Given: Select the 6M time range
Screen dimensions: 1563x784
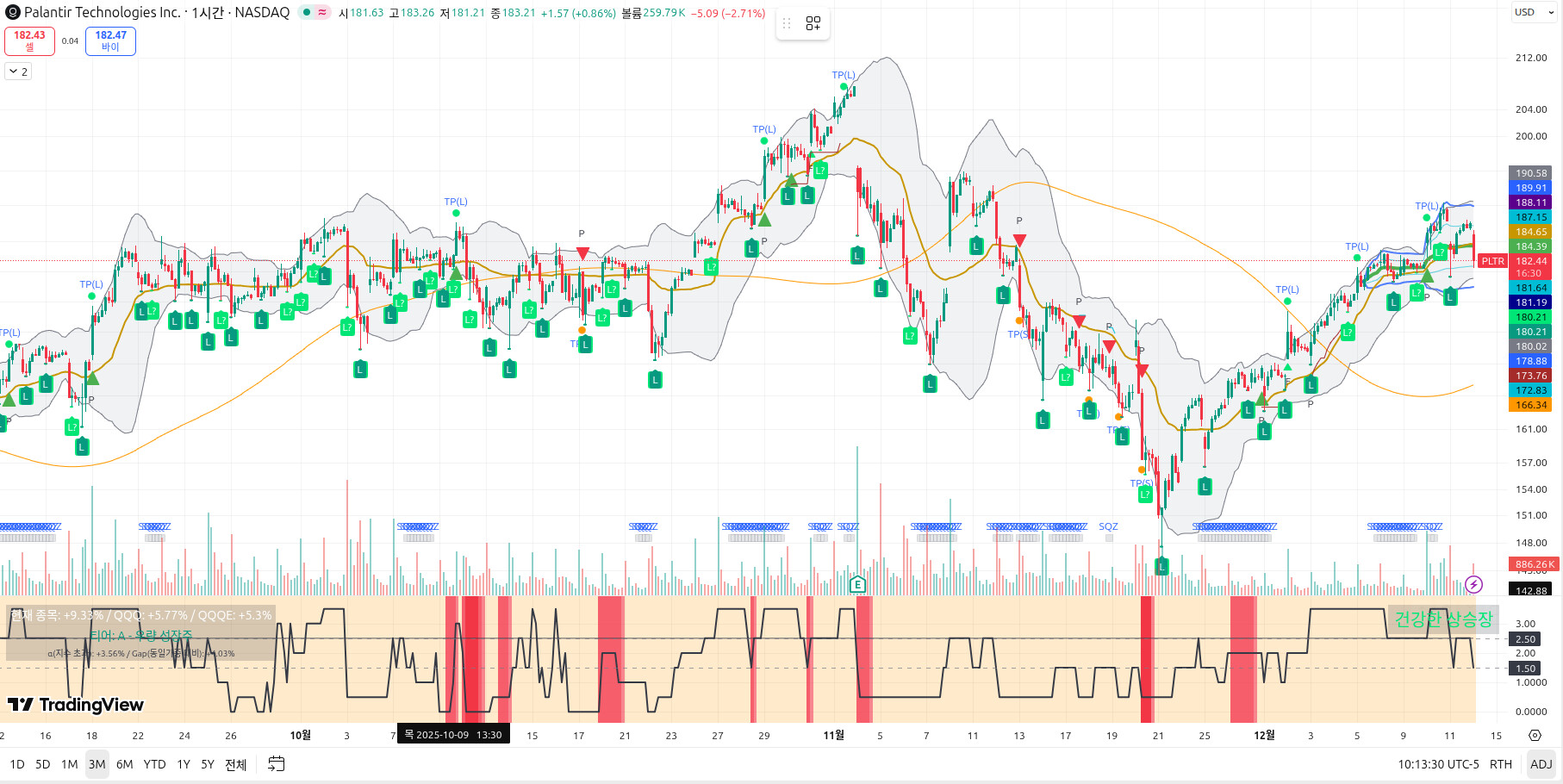Looking at the screenshot, I should (125, 764).
